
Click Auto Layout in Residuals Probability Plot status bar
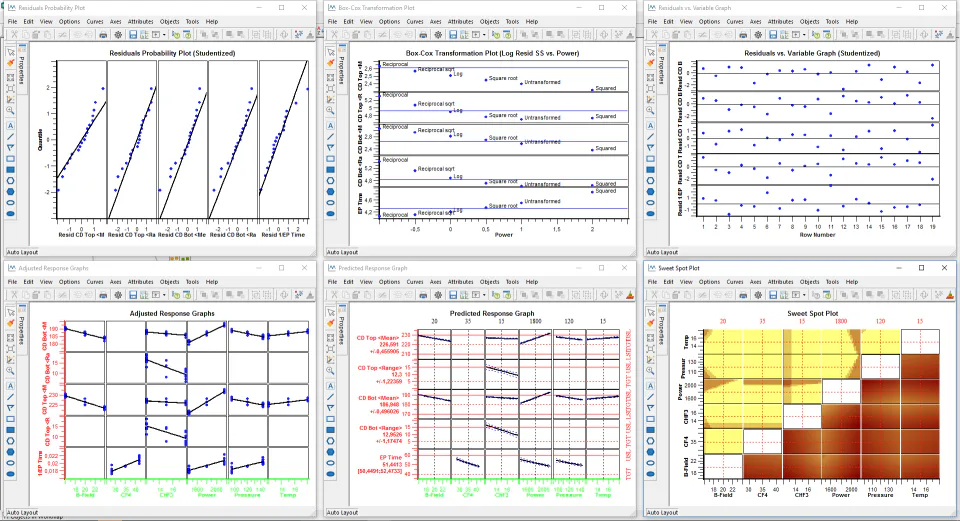pyautogui.click(x=23, y=252)
